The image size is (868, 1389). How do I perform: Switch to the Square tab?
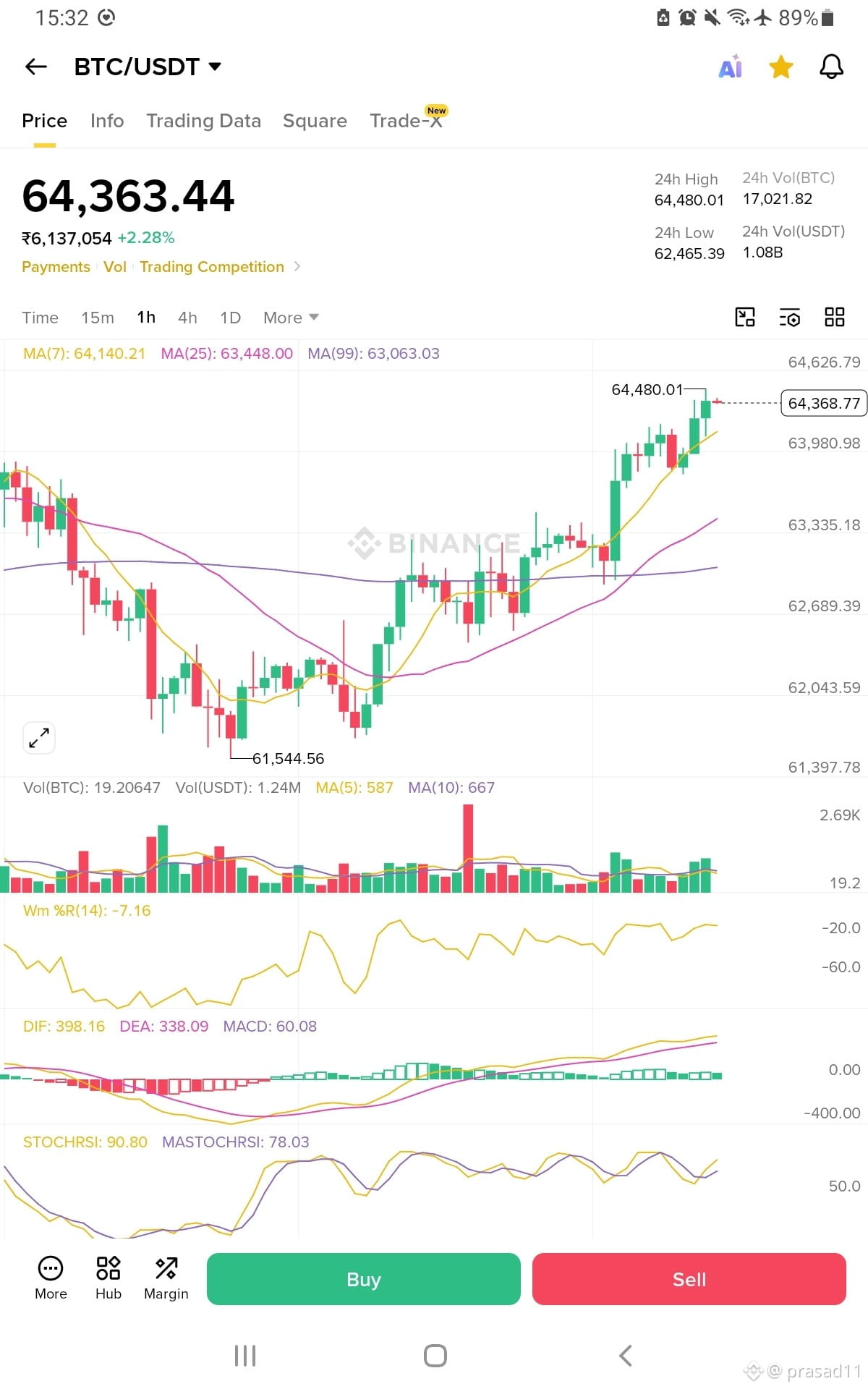[315, 121]
